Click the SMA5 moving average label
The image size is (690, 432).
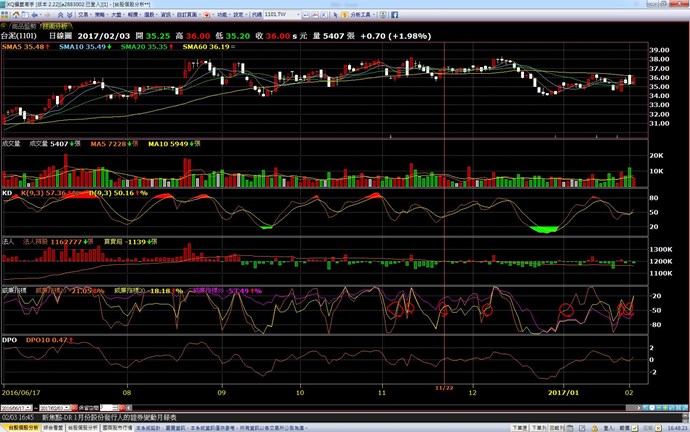[24, 47]
